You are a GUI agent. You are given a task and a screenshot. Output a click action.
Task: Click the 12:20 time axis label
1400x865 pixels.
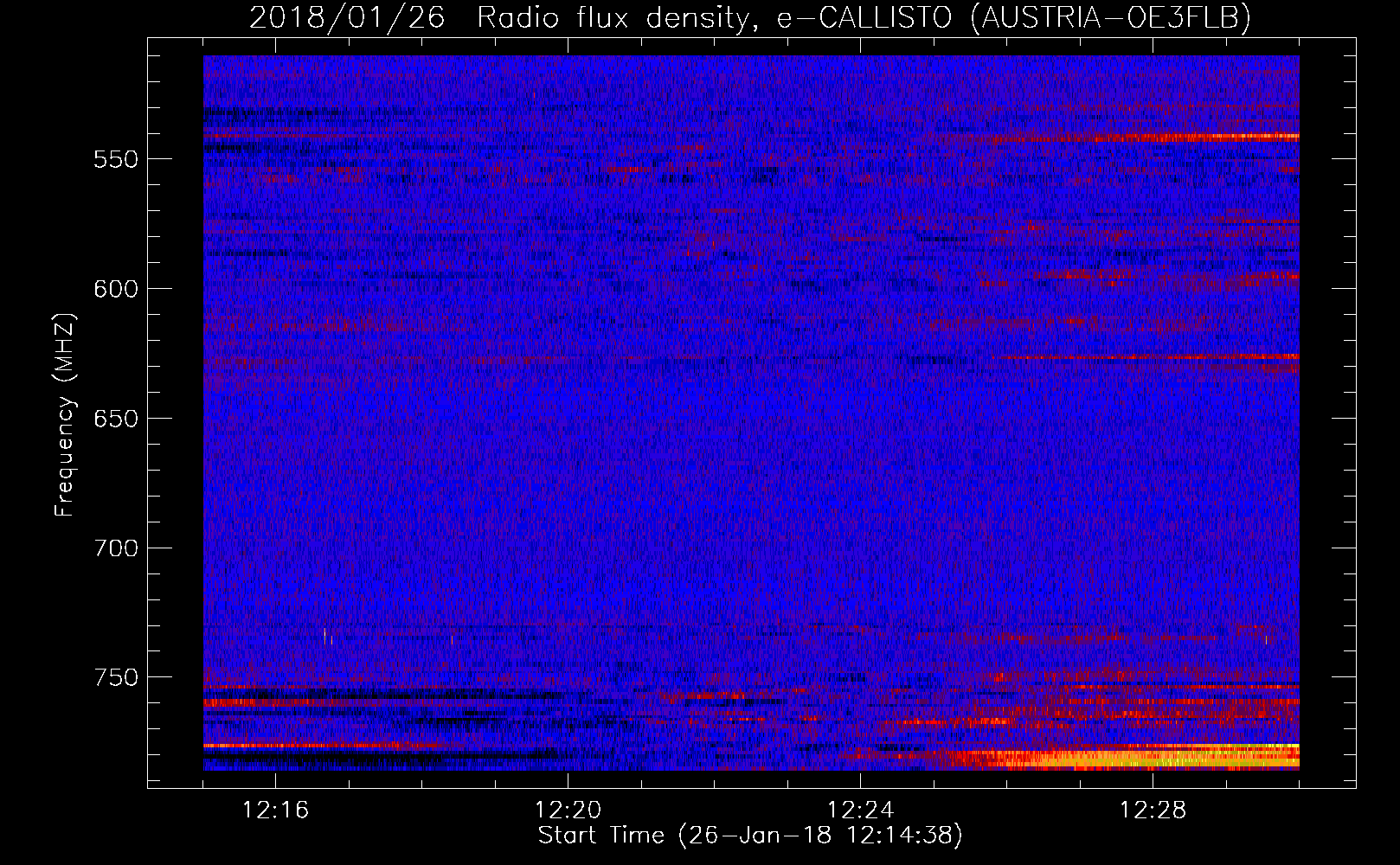click(568, 811)
